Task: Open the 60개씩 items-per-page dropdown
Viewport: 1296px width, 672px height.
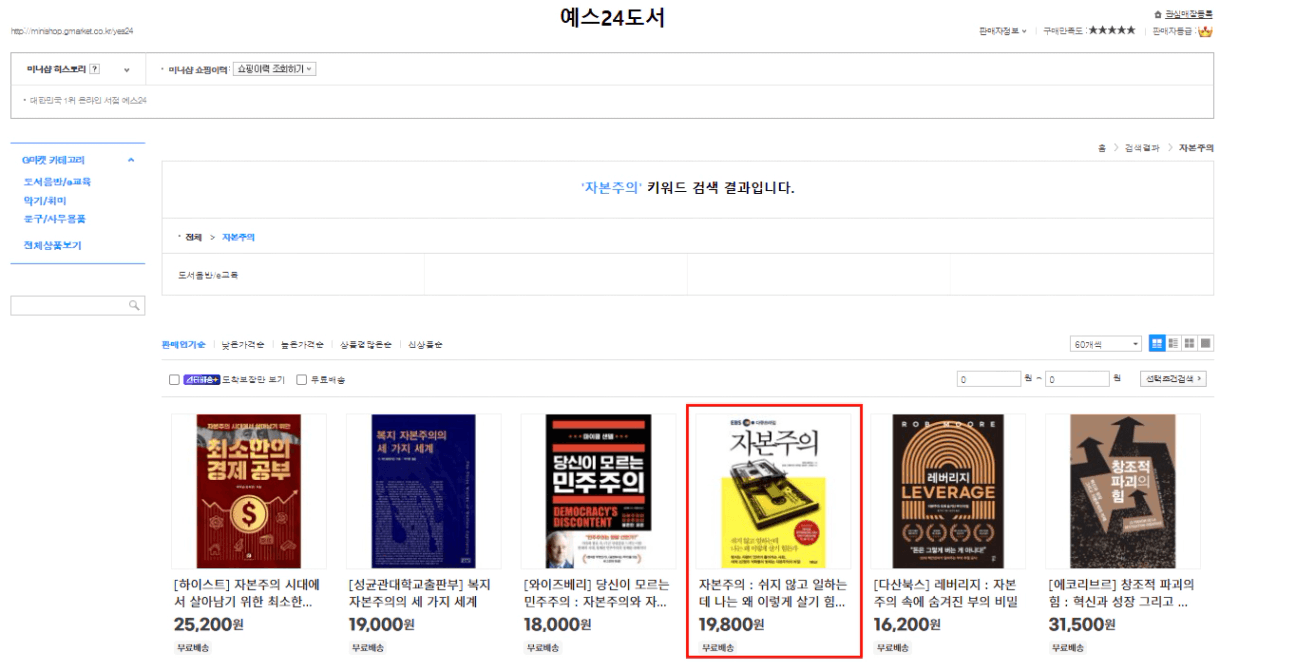Action: tap(1105, 344)
